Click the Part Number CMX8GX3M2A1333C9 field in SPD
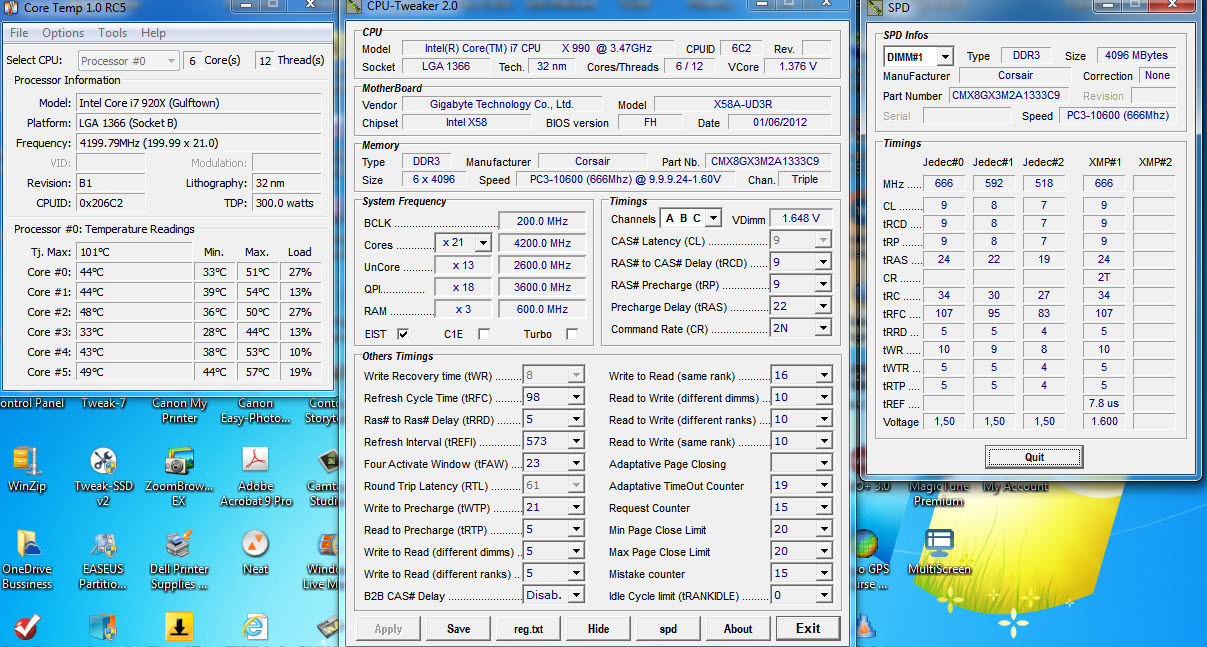 click(x=1009, y=96)
